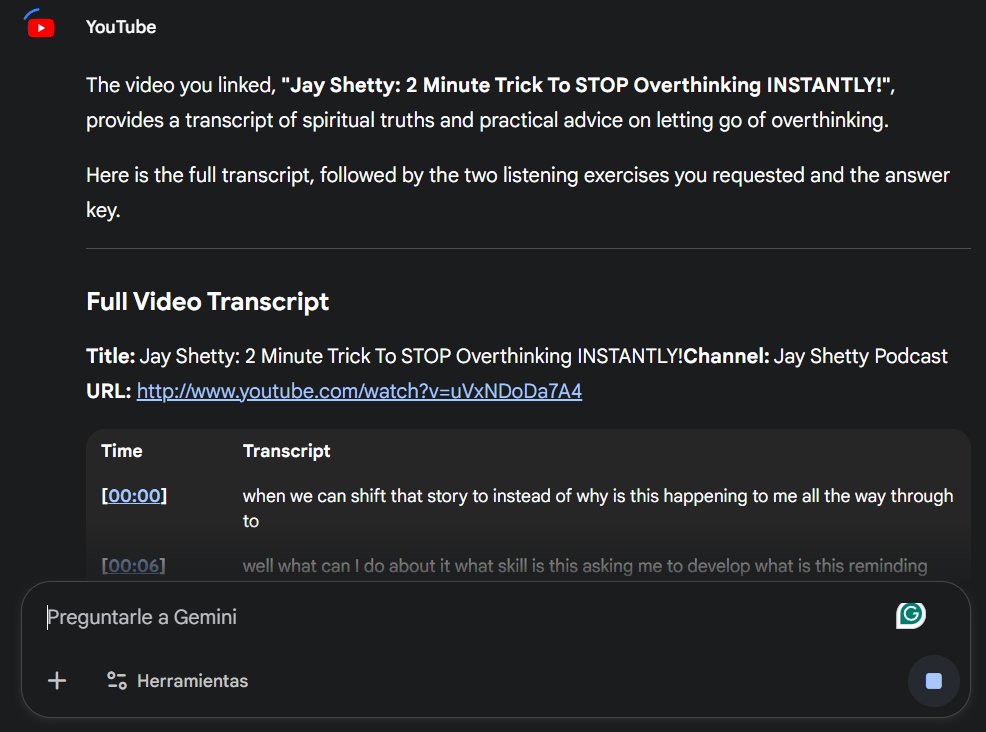Click the 'Title:' label
Screen dimensions: 986x732
pos(111,356)
